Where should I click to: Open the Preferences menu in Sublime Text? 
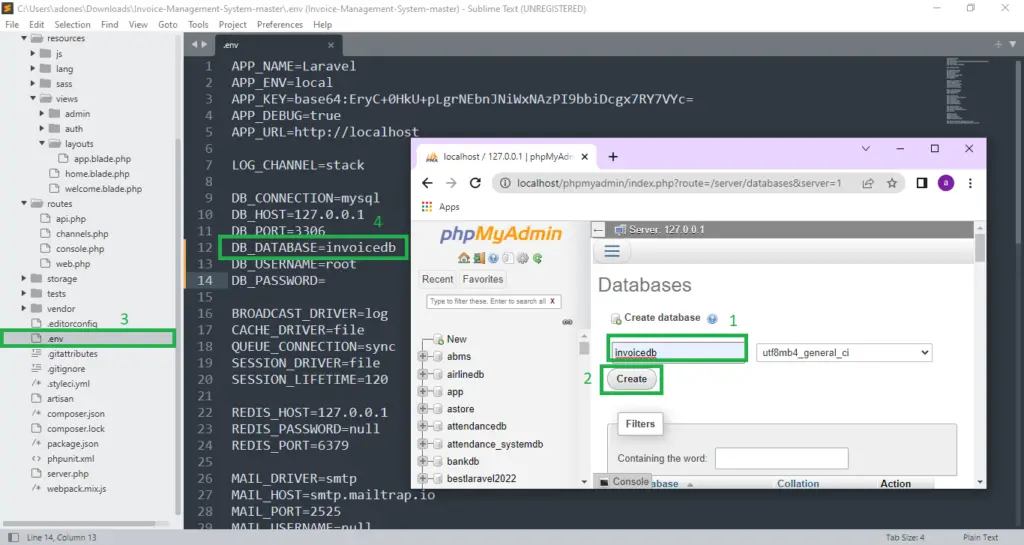(x=279, y=24)
